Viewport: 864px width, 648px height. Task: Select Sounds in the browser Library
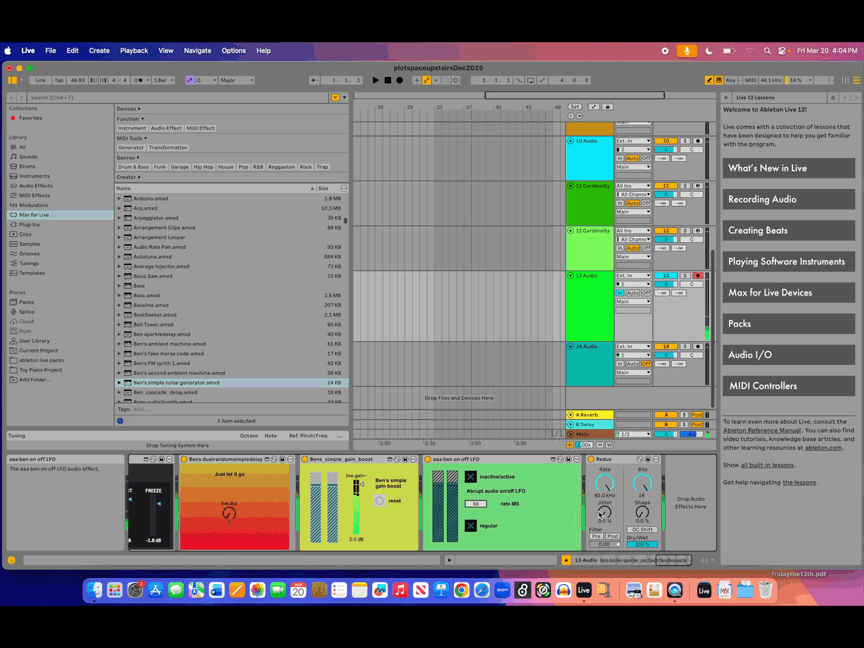[28, 157]
